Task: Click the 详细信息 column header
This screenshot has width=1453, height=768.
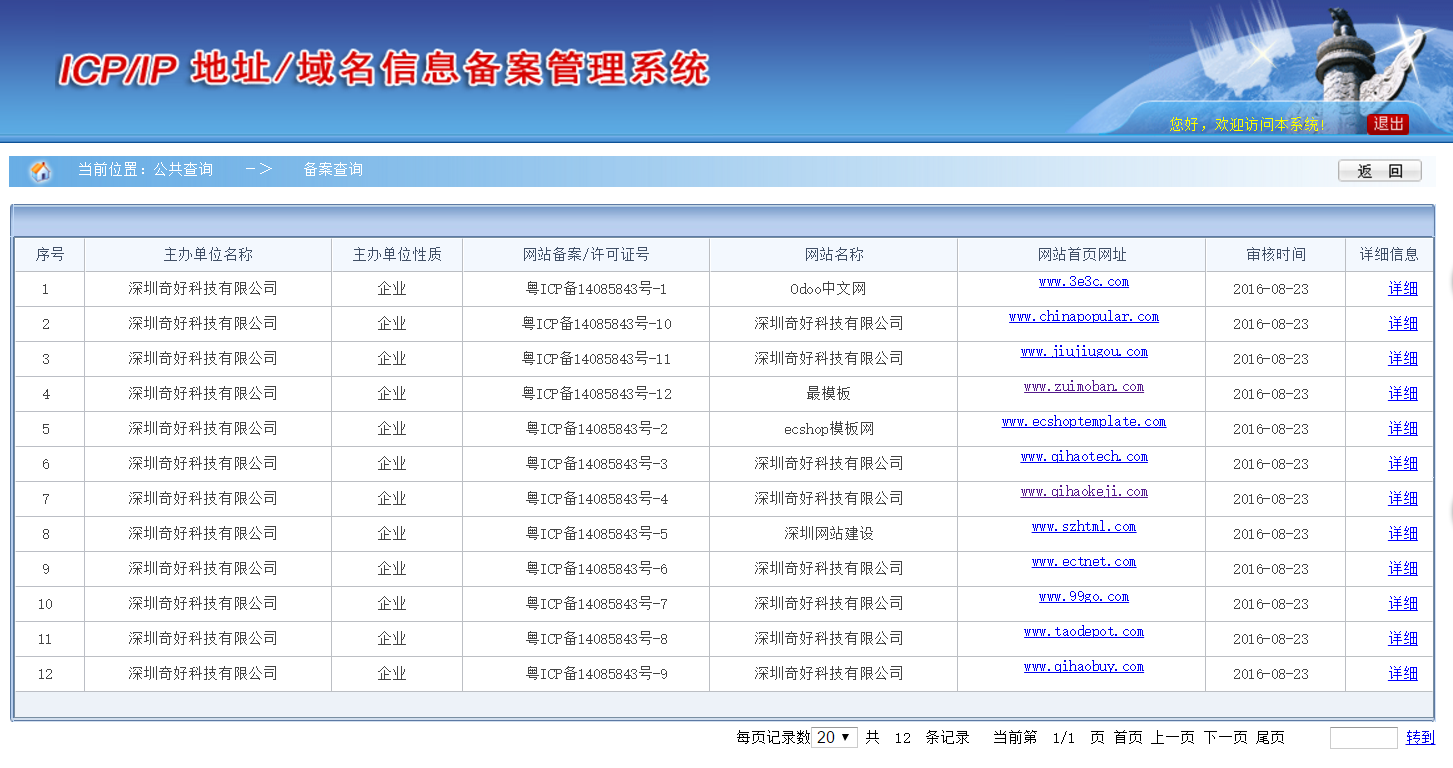Action: (x=1389, y=255)
